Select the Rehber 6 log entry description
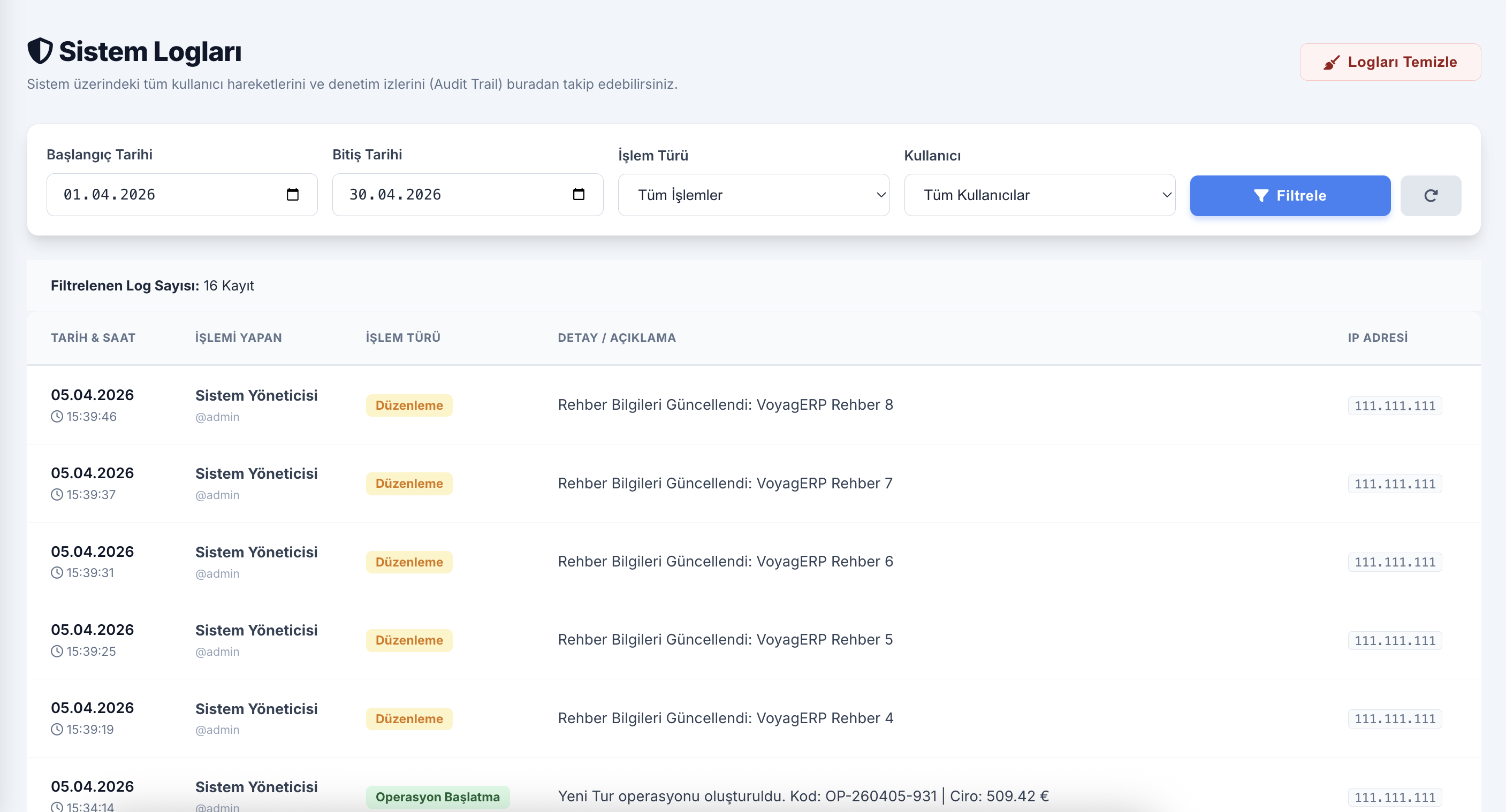1506x812 pixels. 725,561
